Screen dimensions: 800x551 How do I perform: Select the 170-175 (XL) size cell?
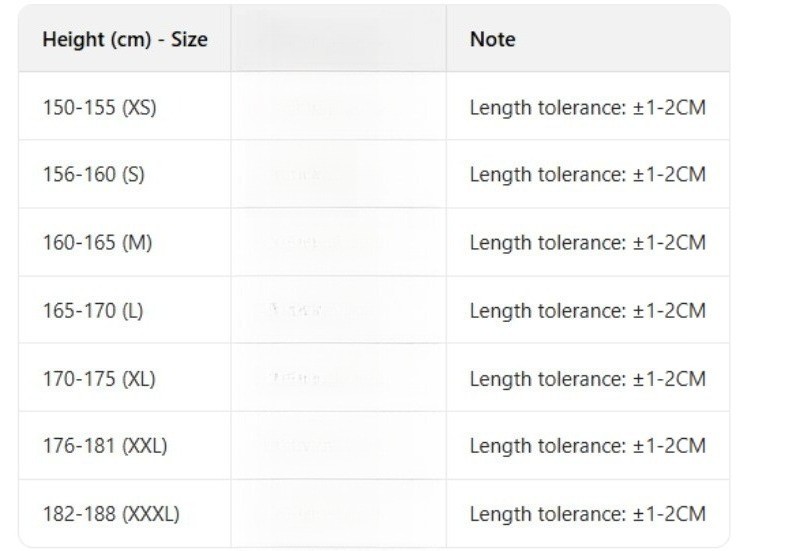pyautogui.click(x=99, y=378)
